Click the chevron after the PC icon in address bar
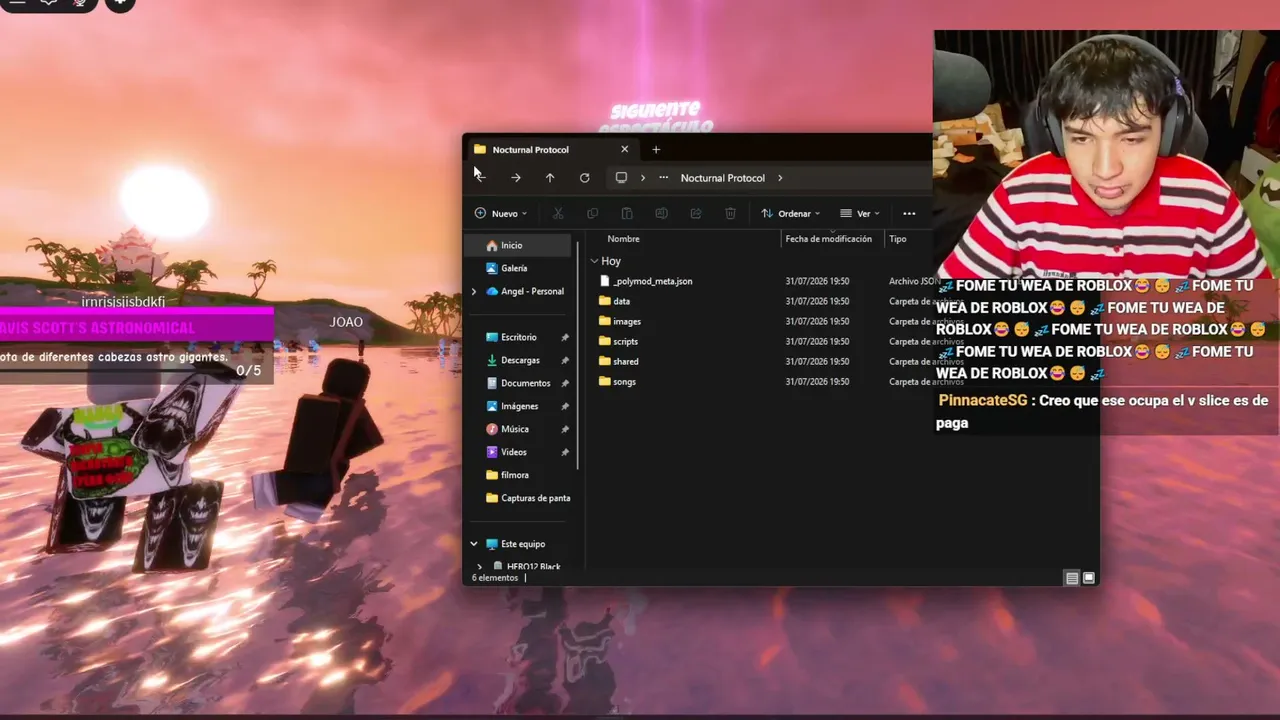This screenshot has height=720, width=1280. point(643,178)
